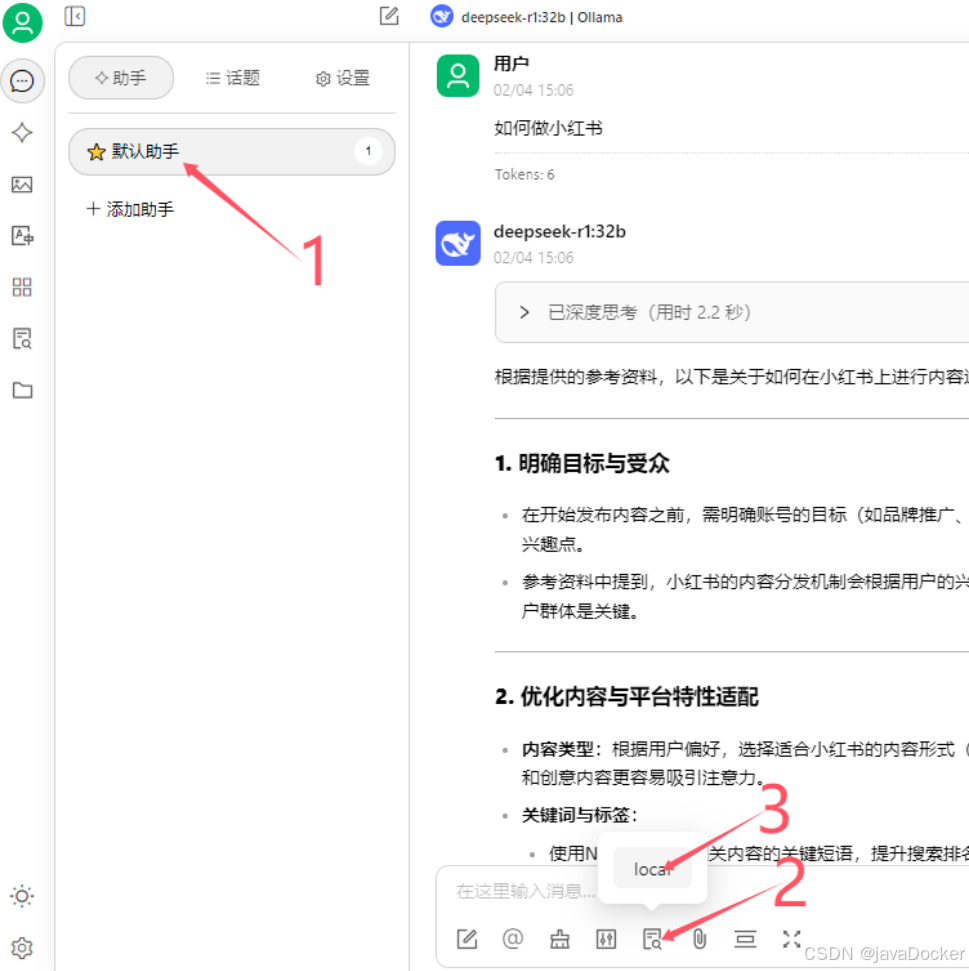Click the paperclip attachment icon
This screenshot has width=969, height=971.
[699, 939]
